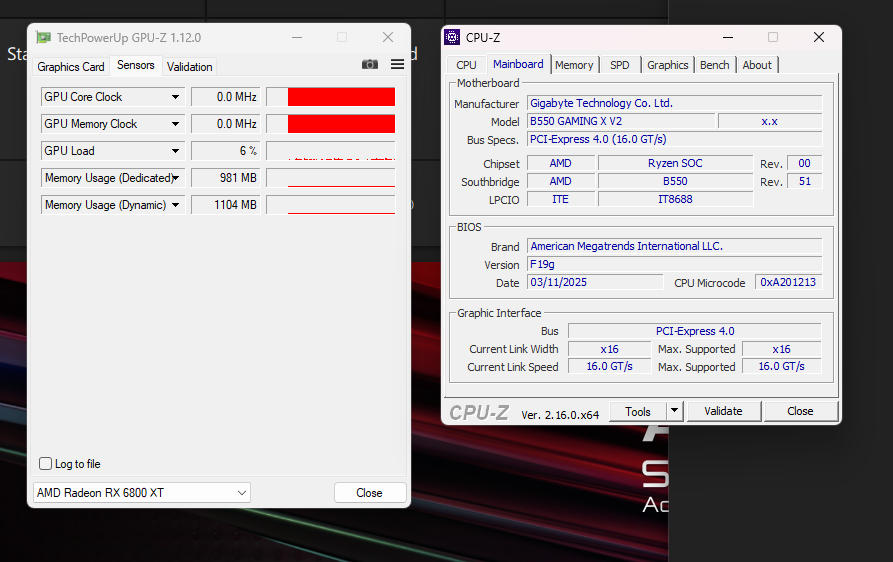Open the AMD Radeon RX 6800 XT selector
The width and height of the screenshot is (893, 562).
[x=142, y=493]
